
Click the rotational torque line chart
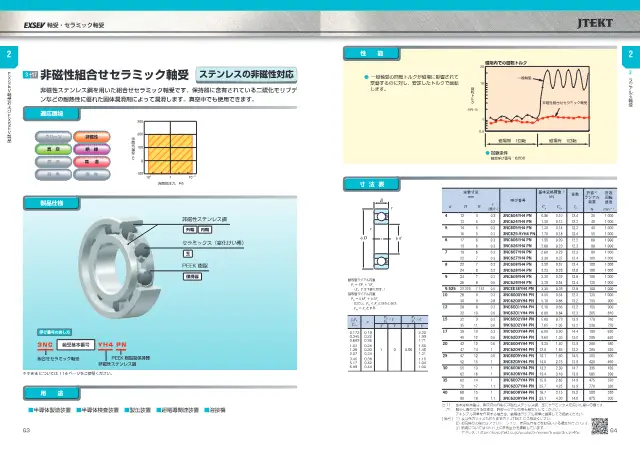click(x=537, y=99)
